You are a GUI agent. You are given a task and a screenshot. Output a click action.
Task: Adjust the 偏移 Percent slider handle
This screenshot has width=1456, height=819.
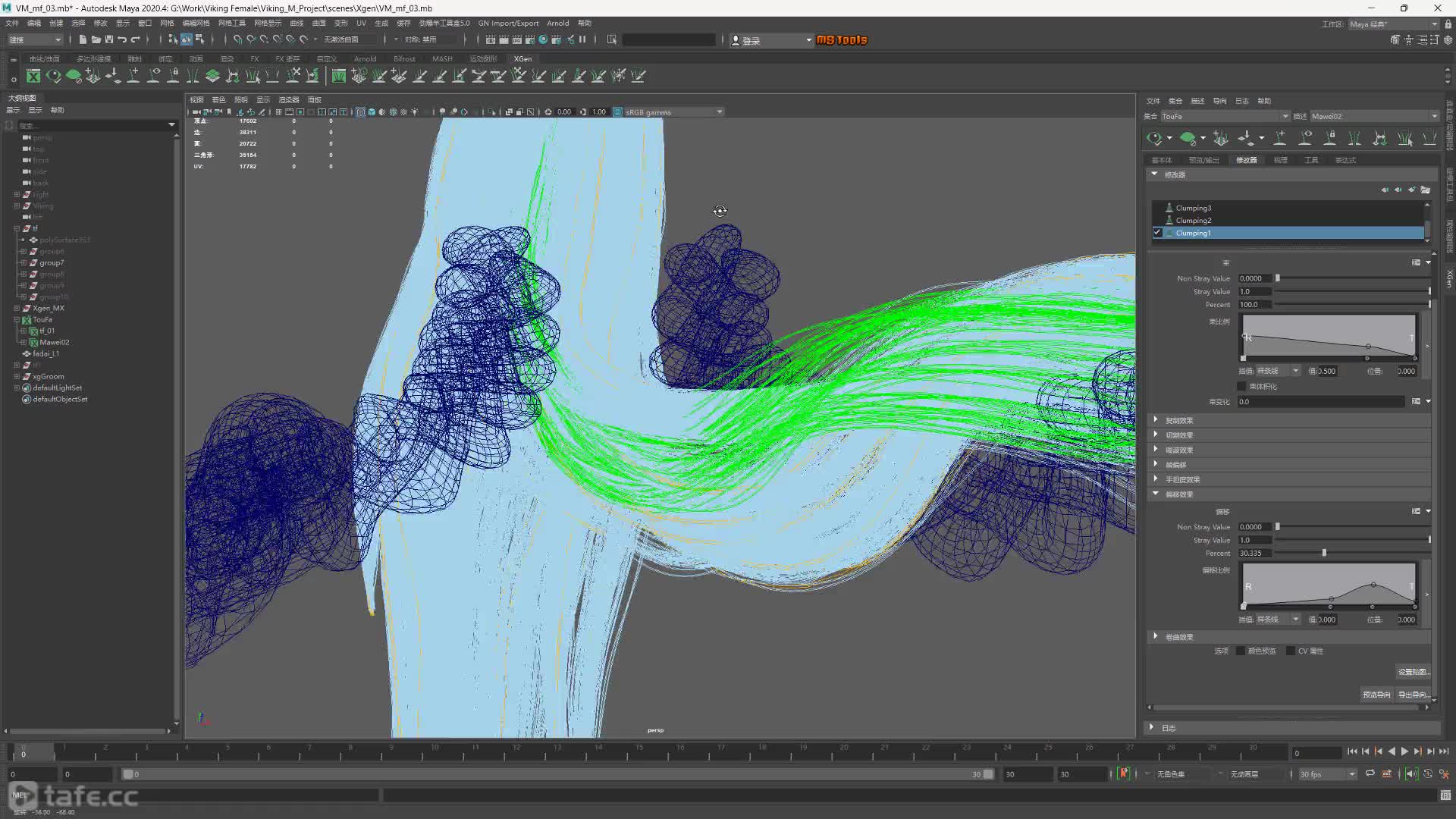click(x=1324, y=553)
